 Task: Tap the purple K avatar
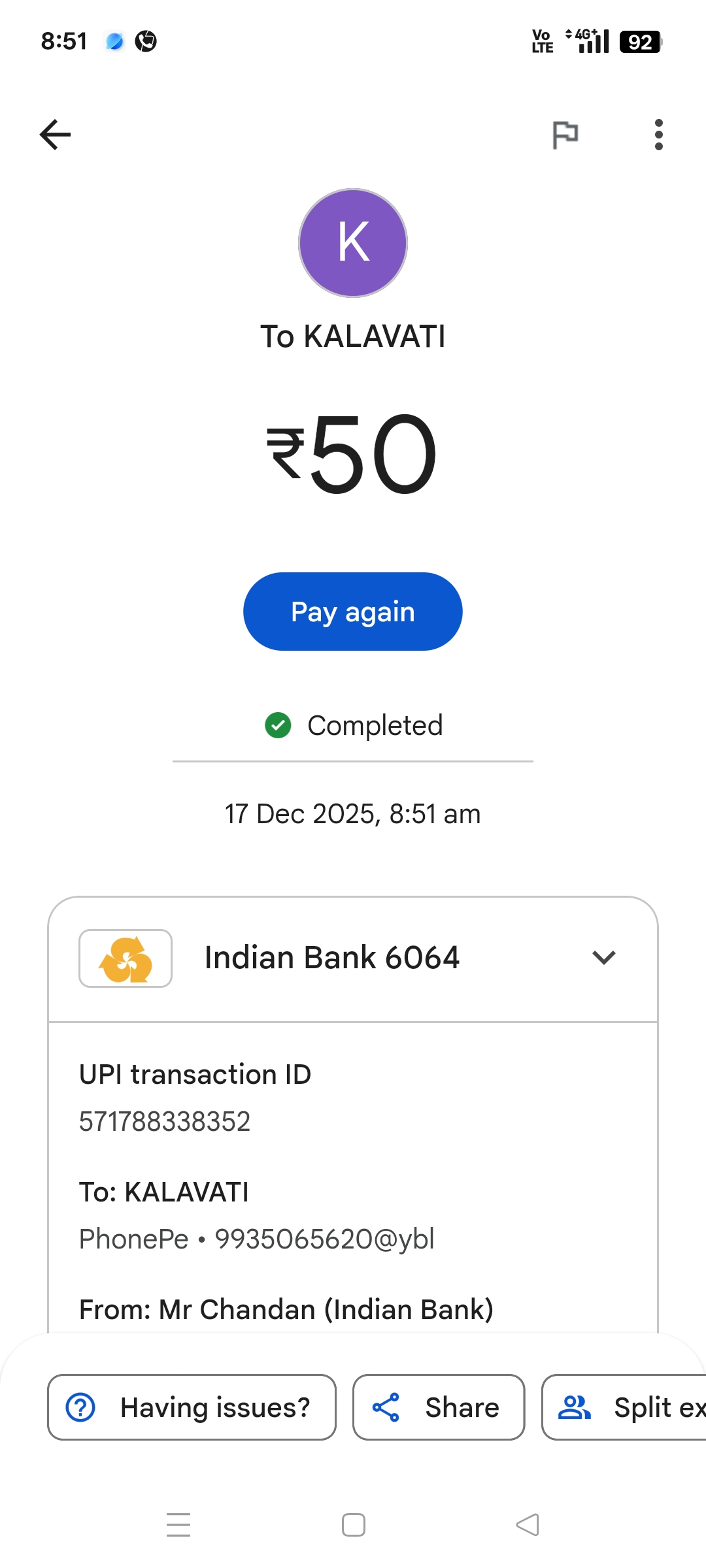[x=353, y=243]
